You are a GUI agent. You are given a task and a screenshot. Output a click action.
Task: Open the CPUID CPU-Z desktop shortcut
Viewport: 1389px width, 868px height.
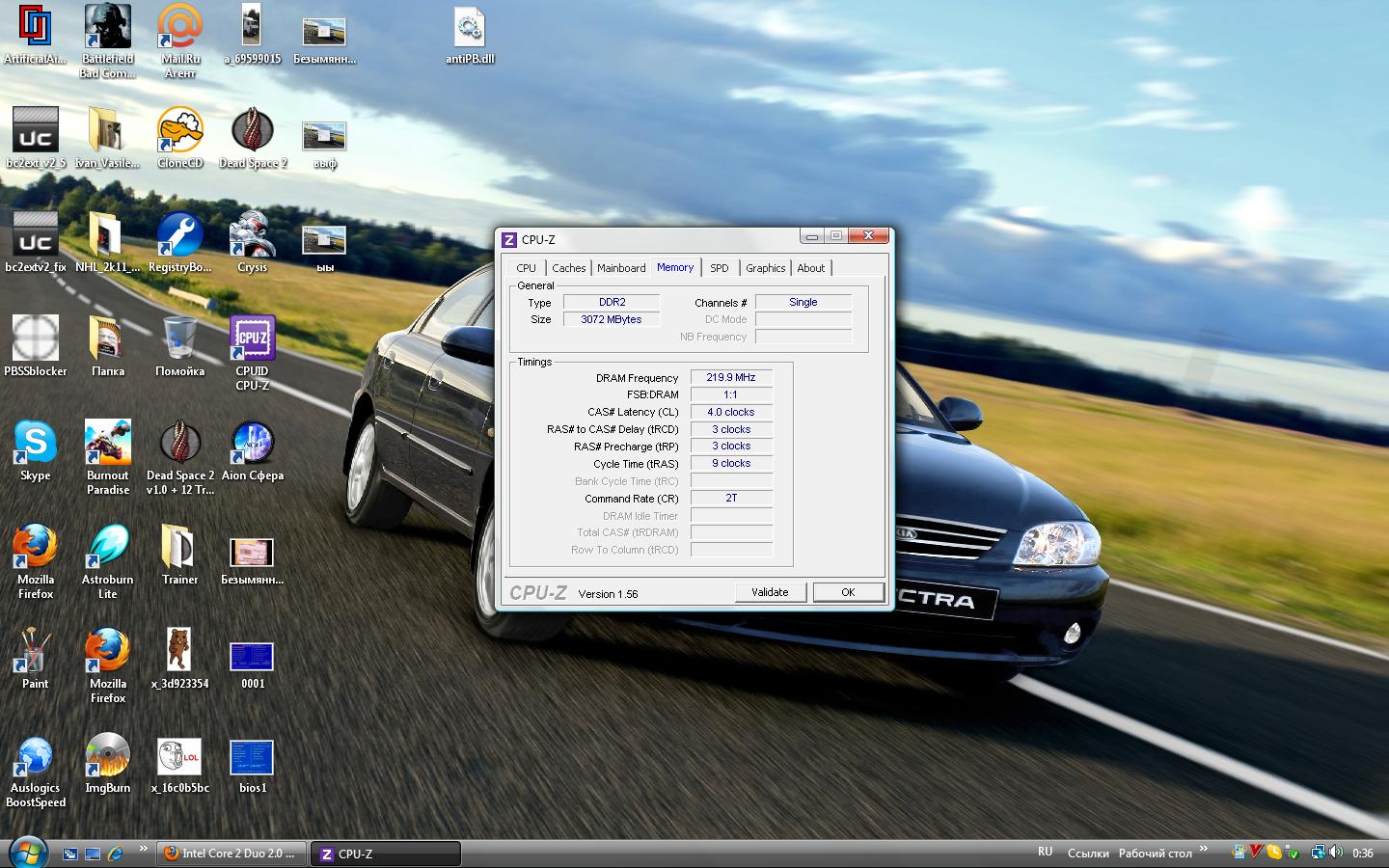pyautogui.click(x=252, y=339)
